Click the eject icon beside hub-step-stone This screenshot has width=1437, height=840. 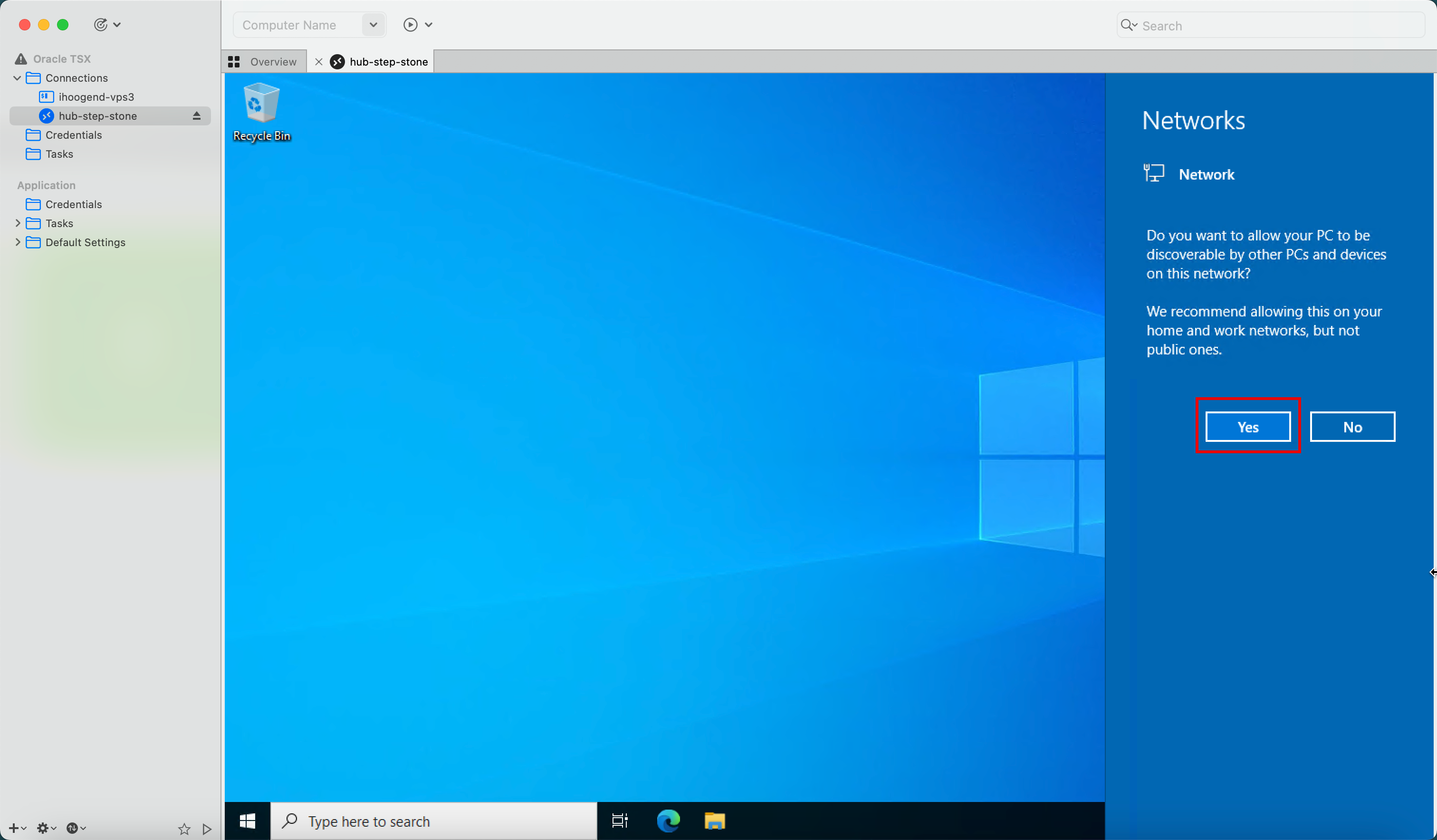coord(197,116)
